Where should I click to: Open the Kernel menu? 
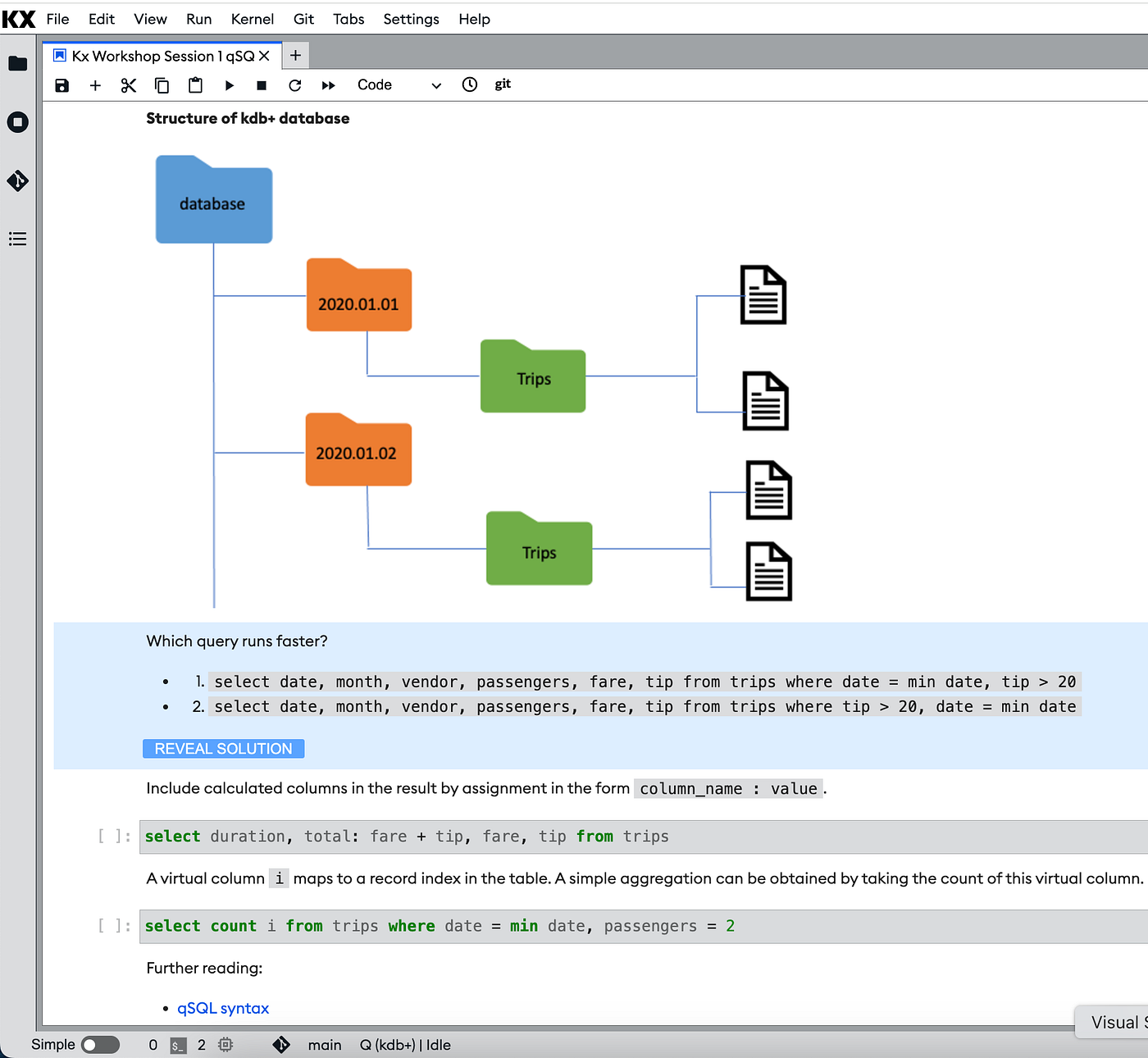[x=253, y=19]
